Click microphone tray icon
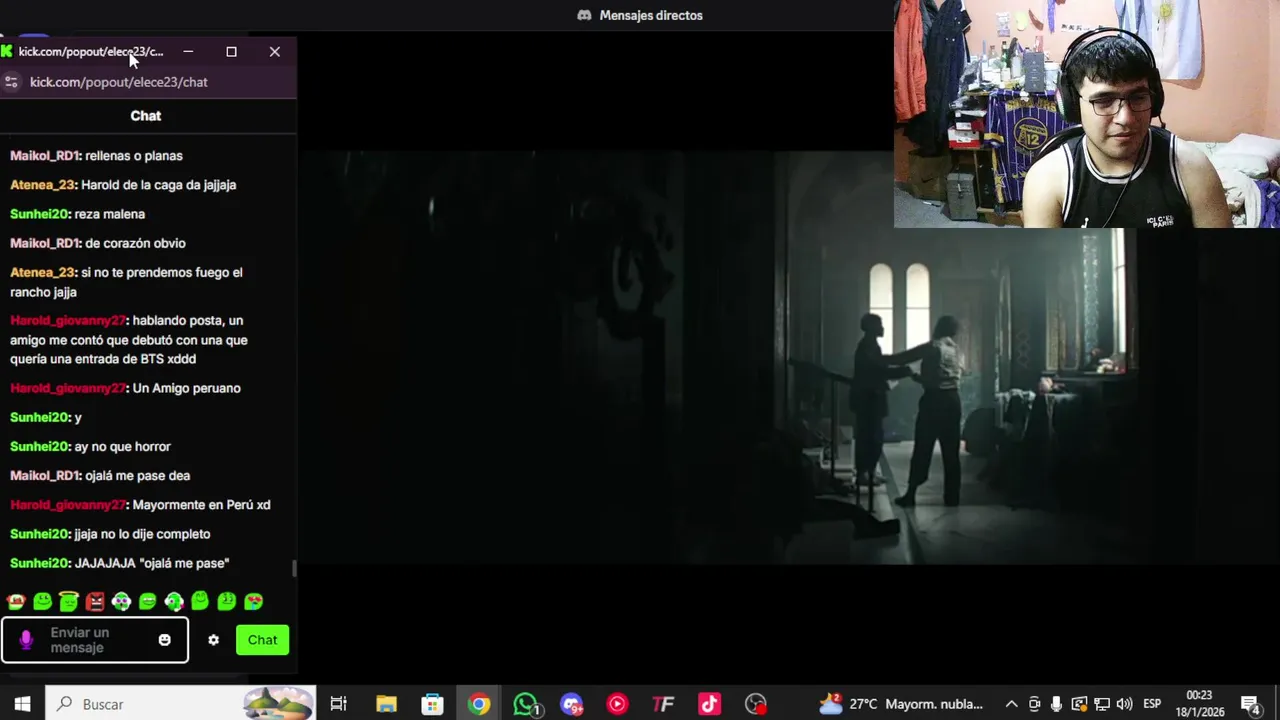 pos(1056,704)
